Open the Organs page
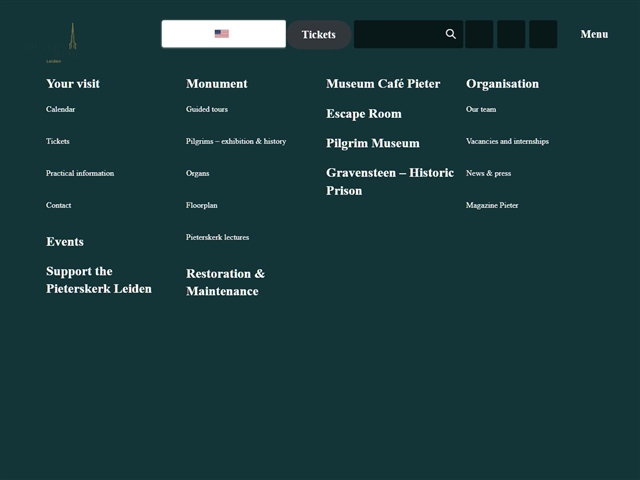This screenshot has height=480, width=640. 198,173
